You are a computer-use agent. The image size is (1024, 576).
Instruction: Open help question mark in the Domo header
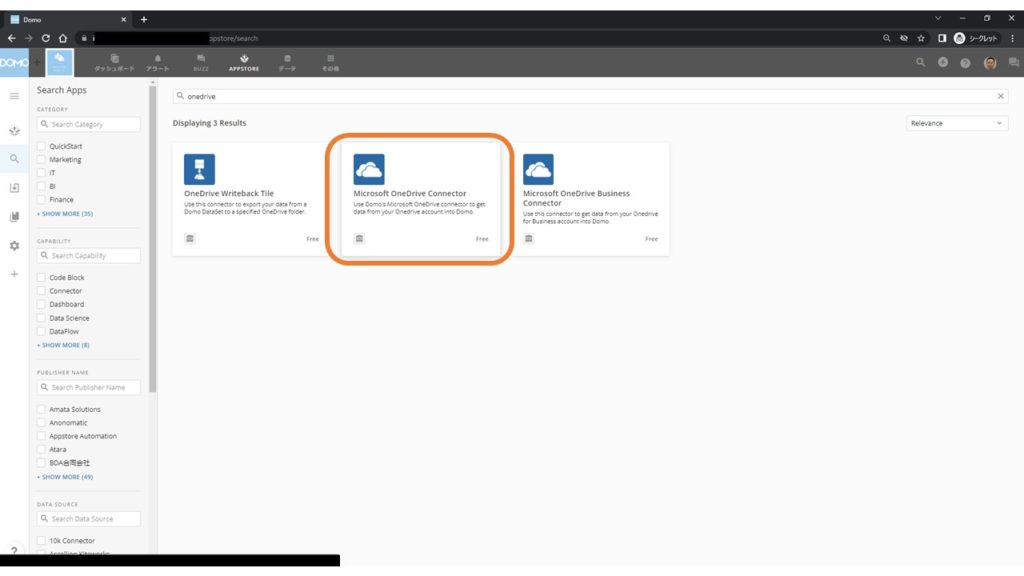click(x=965, y=63)
